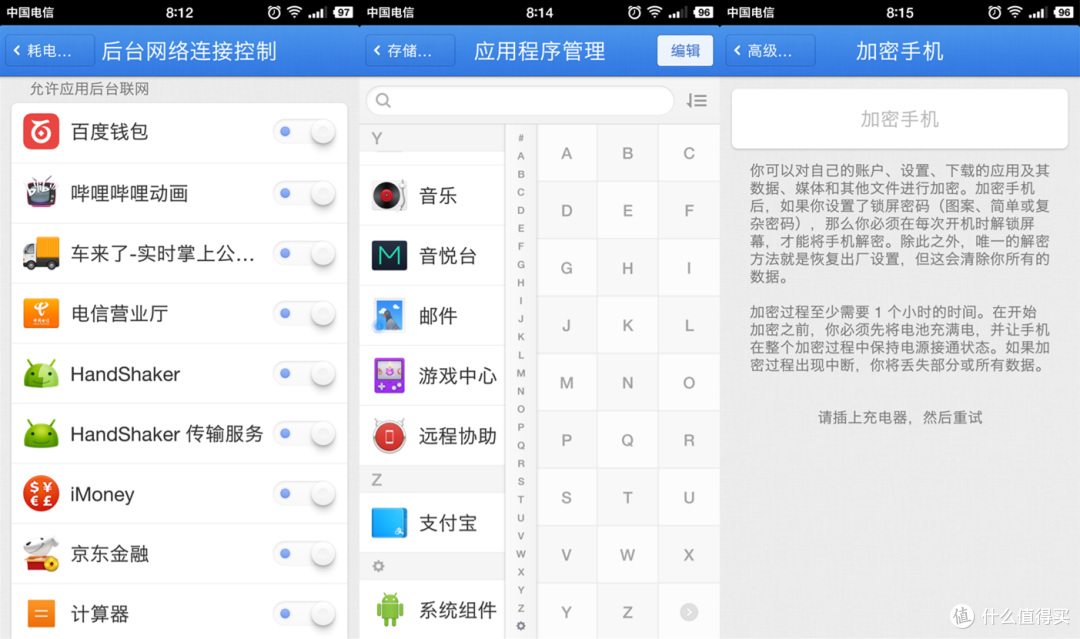Viewport: 1080px width, 639px height.
Task: Click the 应用程序管理 title
Action: [539, 51]
